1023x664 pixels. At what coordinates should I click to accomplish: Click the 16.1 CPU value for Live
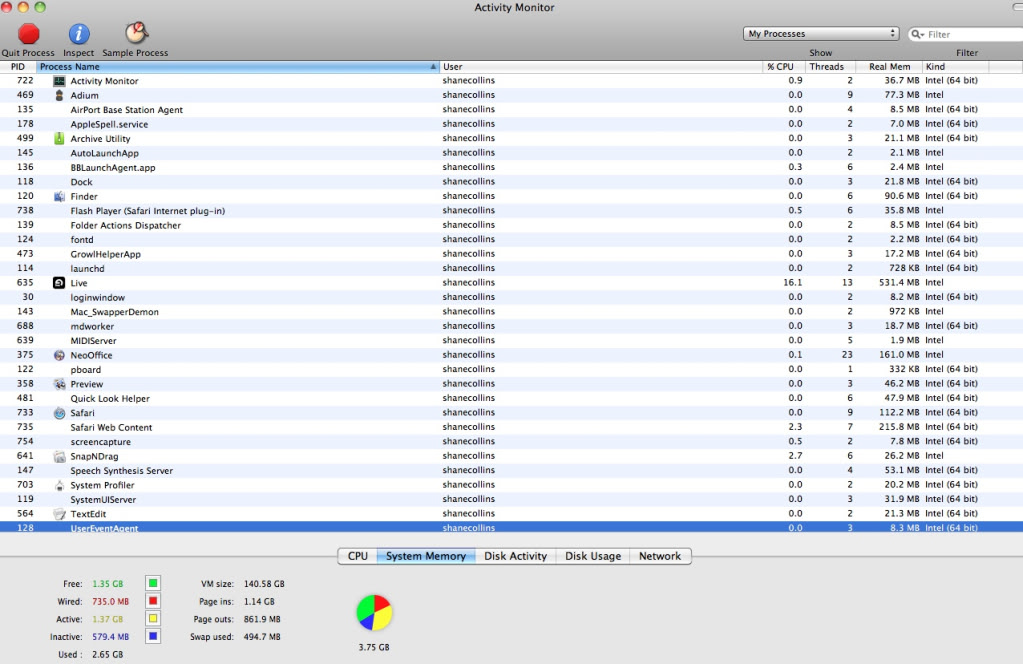[793, 282]
